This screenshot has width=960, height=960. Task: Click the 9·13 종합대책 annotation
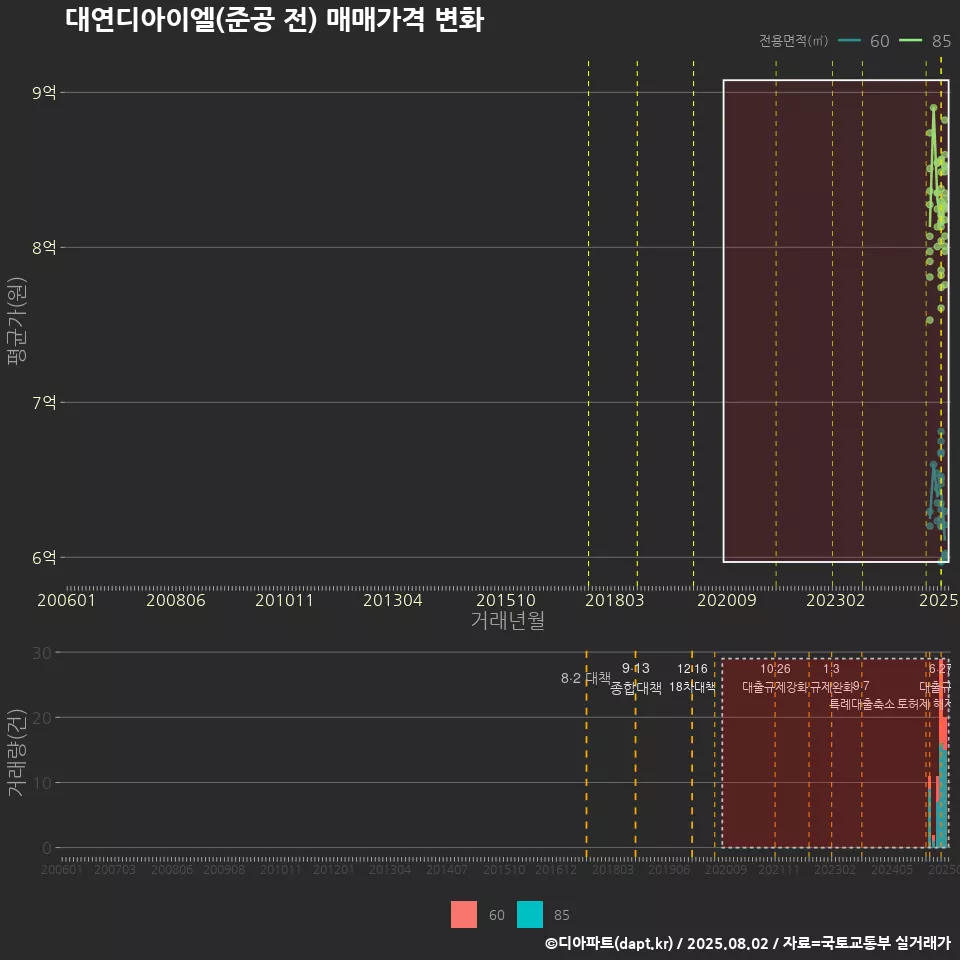click(x=636, y=678)
